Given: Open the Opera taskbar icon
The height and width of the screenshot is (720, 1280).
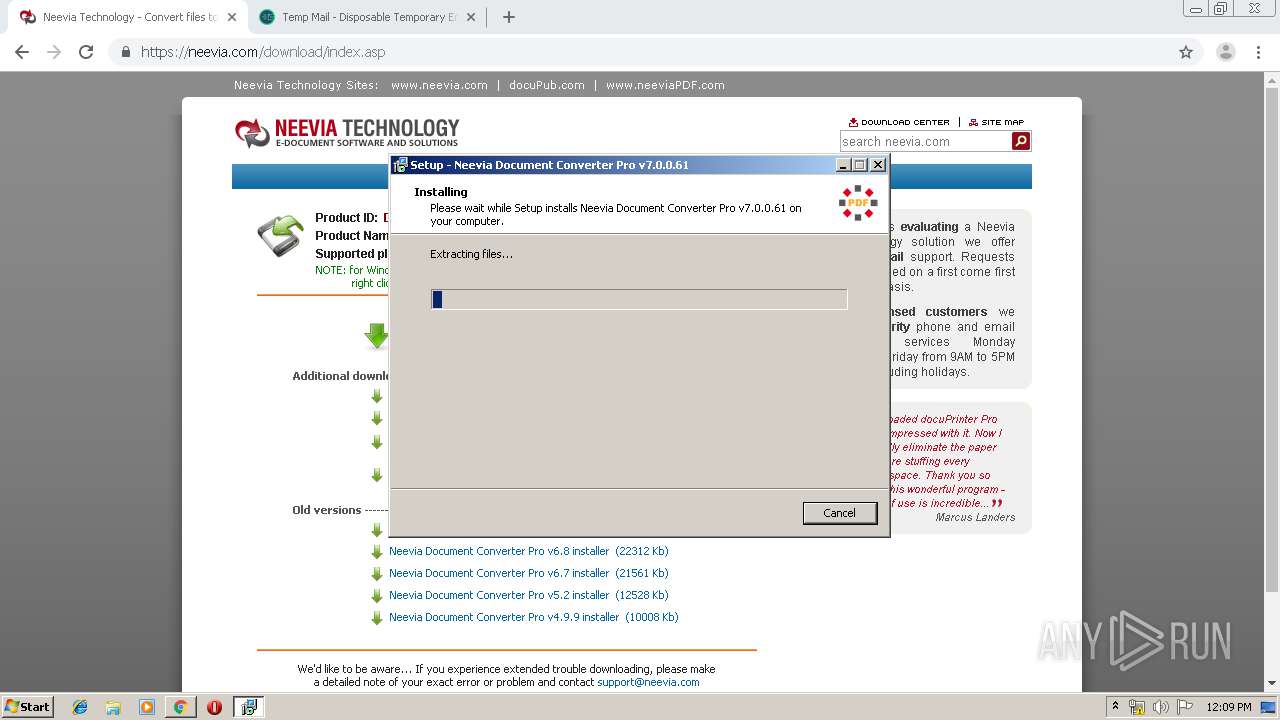Looking at the screenshot, I should 214,707.
